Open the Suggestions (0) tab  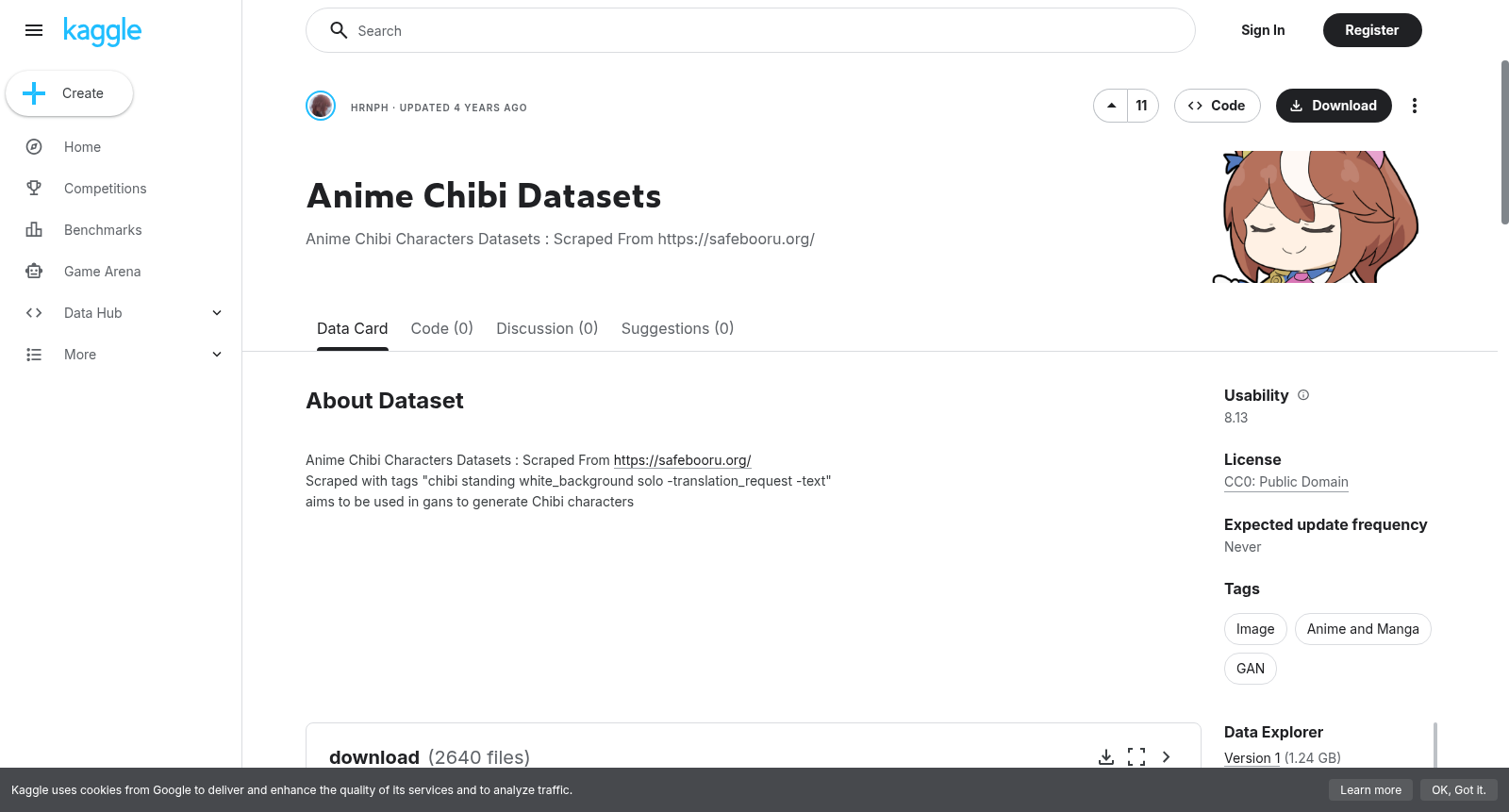677,328
